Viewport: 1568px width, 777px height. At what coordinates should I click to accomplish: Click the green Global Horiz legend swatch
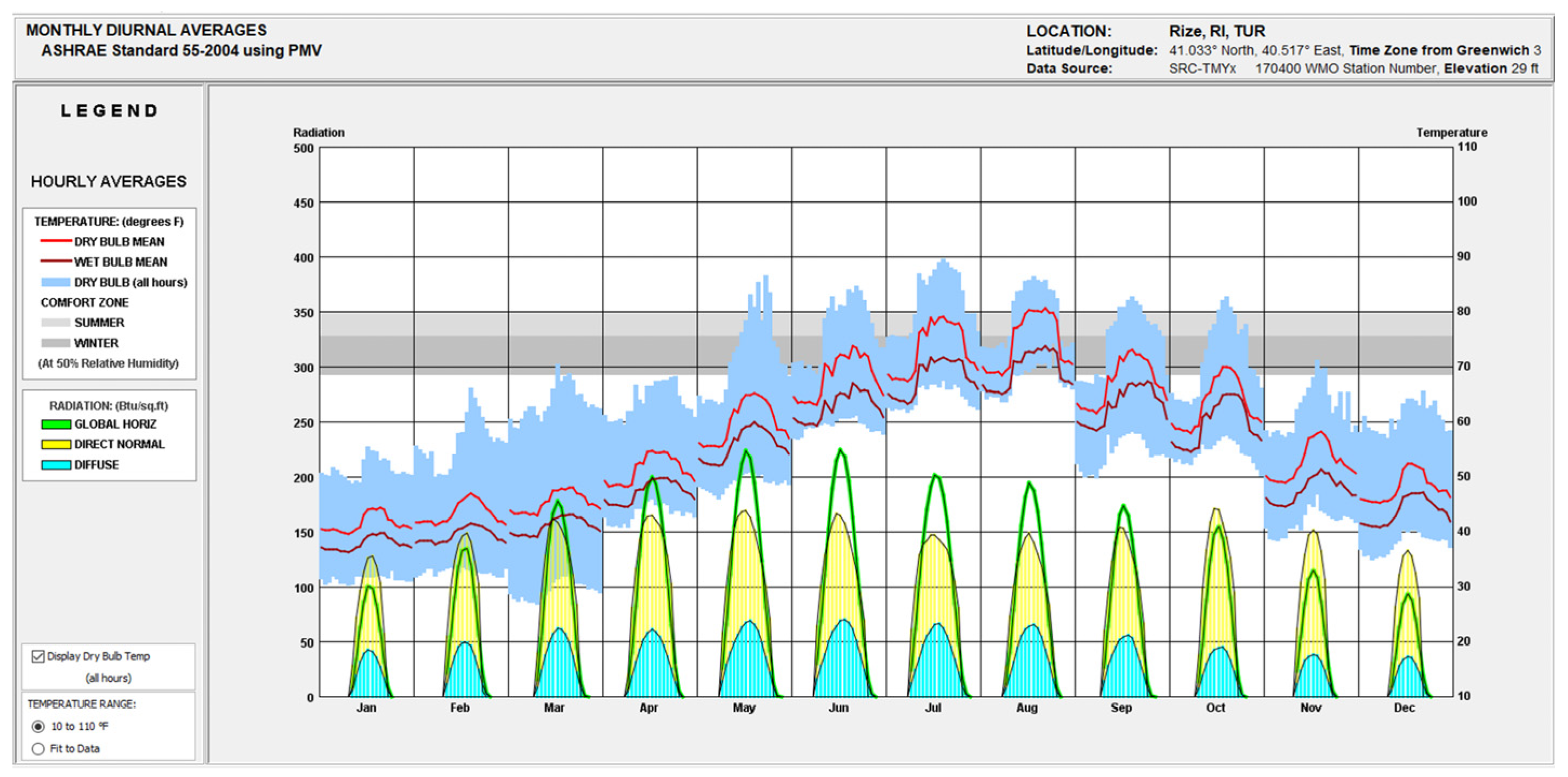coord(56,424)
